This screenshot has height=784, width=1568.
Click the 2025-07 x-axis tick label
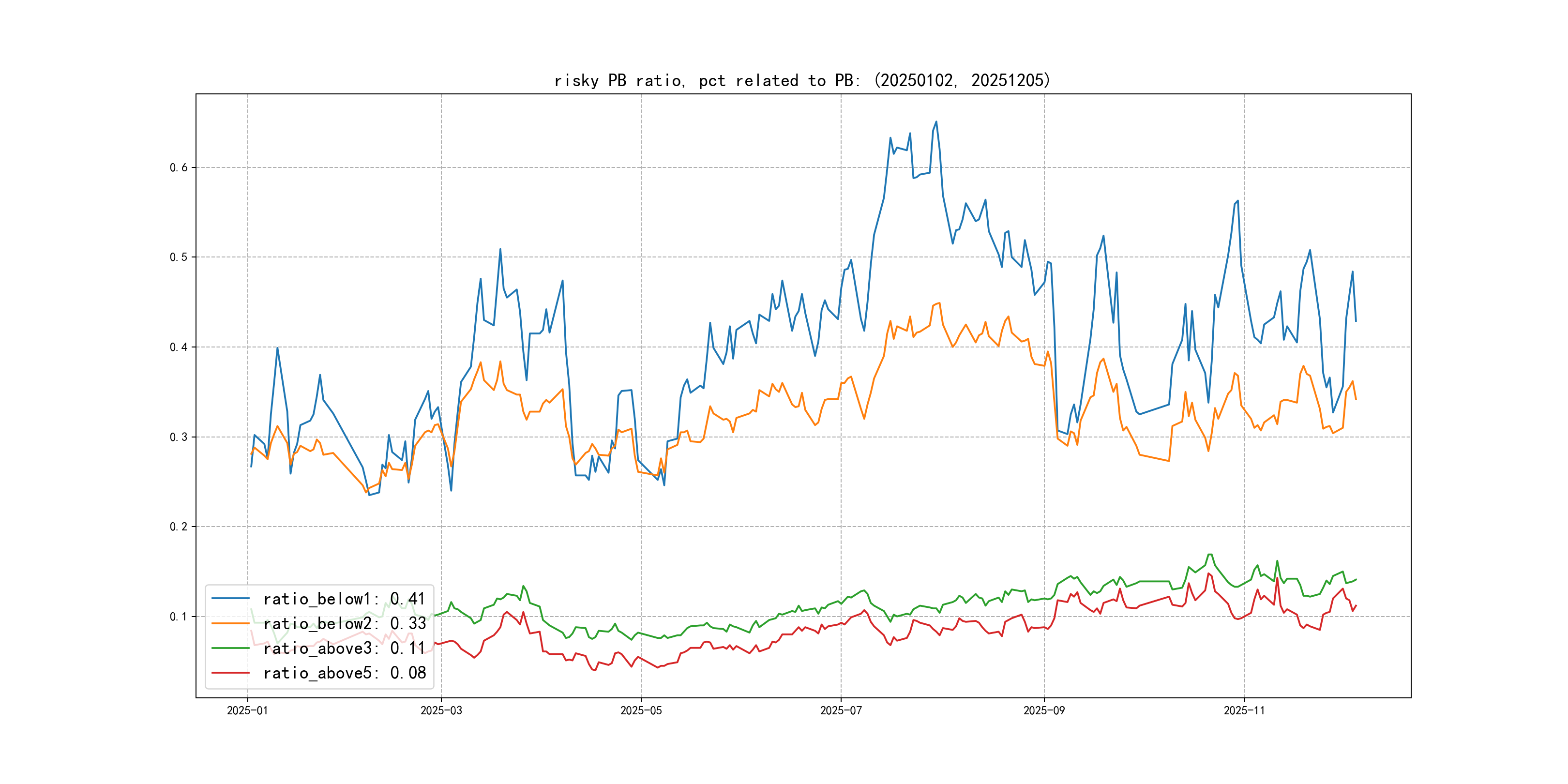(x=841, y=710)
